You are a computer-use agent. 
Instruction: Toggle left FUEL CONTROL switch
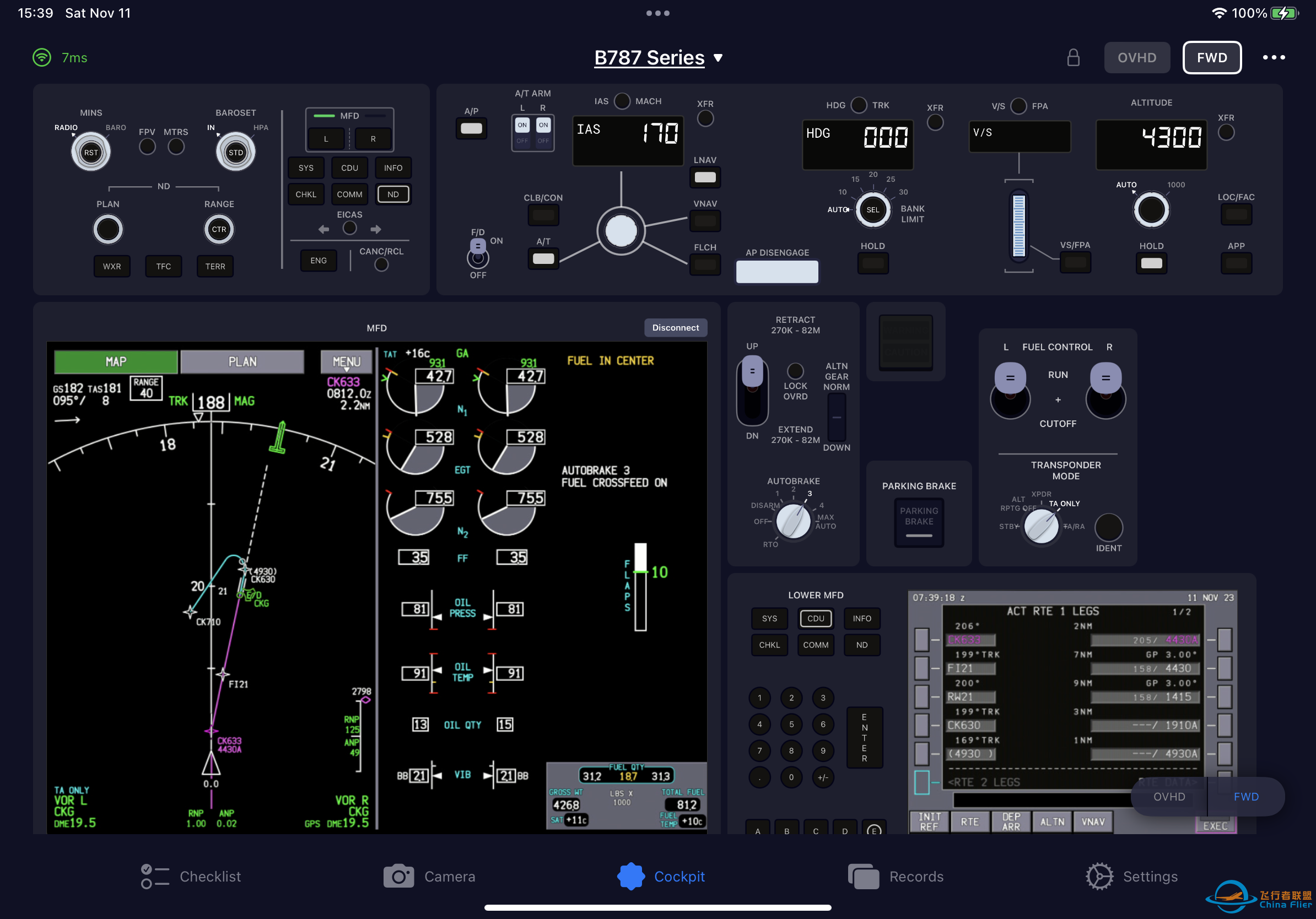1010,391
